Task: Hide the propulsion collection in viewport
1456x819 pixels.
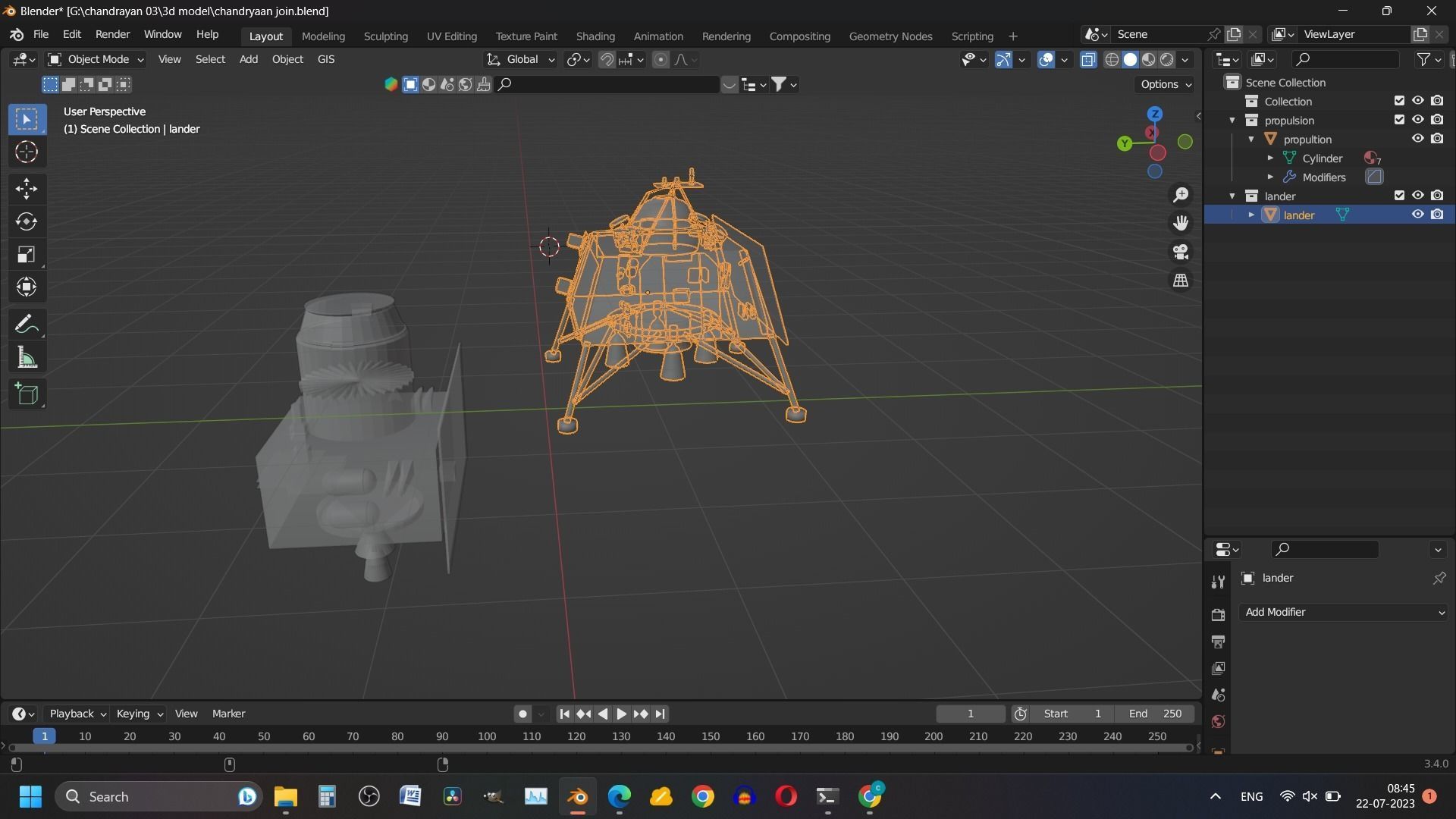Action: (1417, 120)
